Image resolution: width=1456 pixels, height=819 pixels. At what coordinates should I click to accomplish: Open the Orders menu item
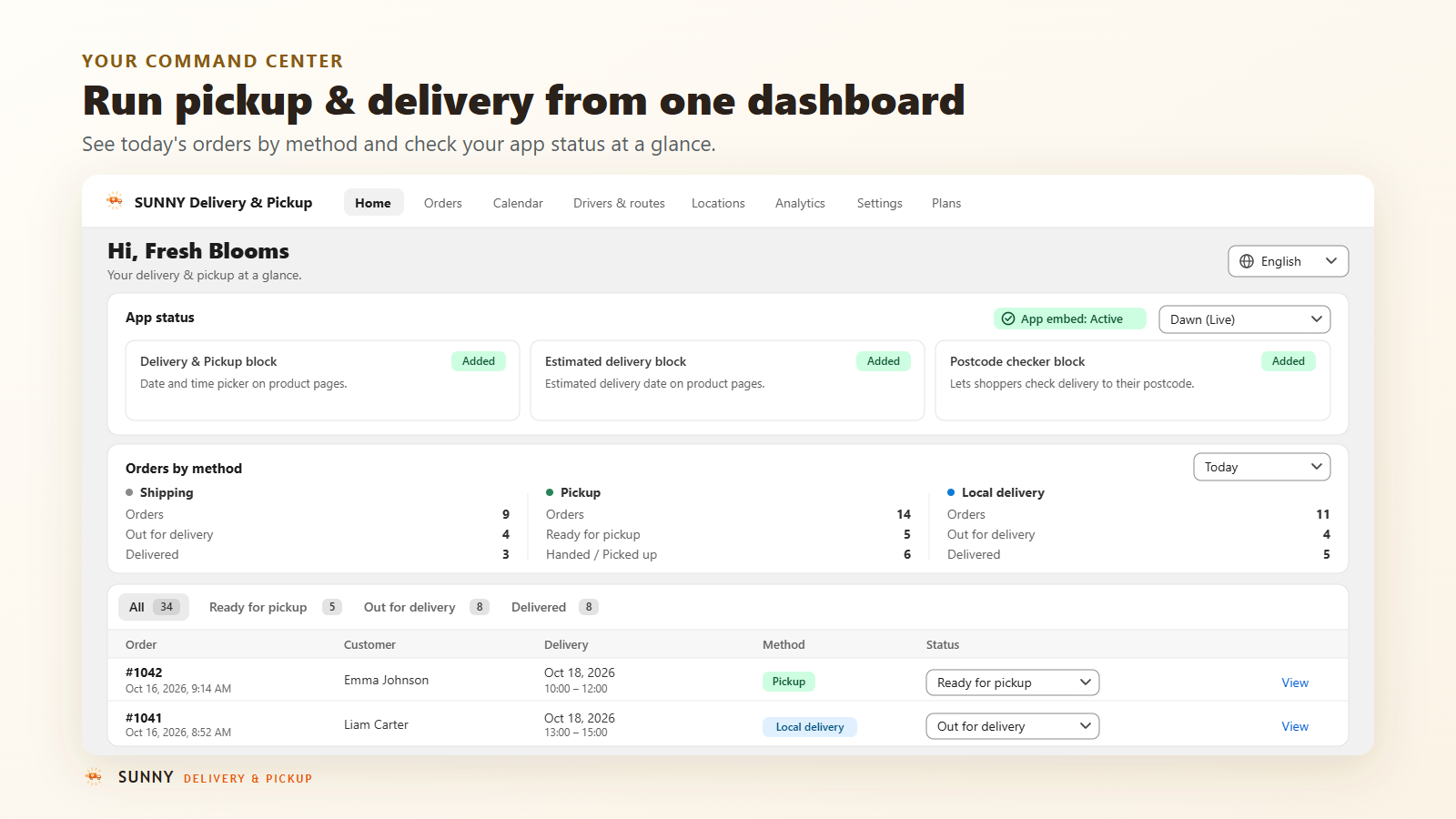pos(443,203)
